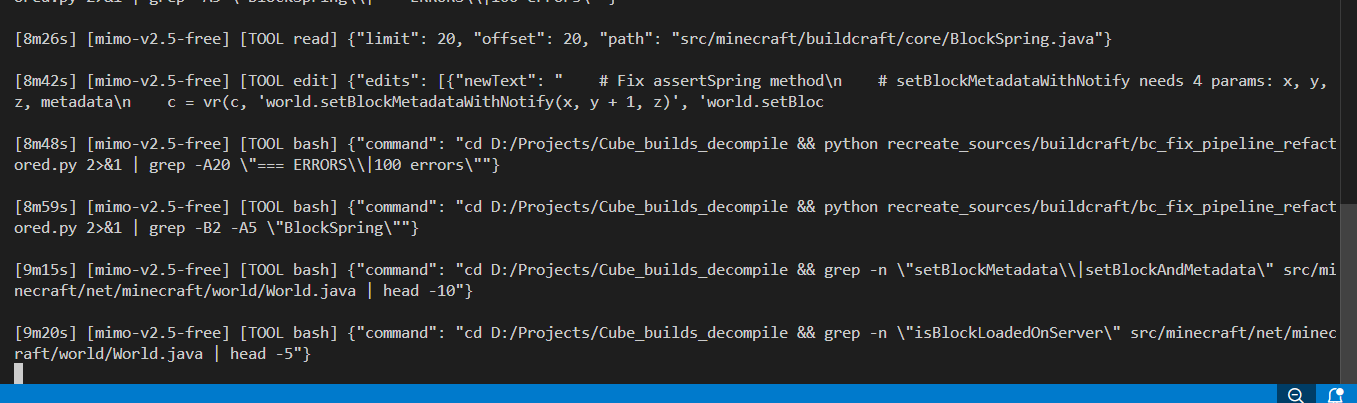Click the empty blue status bar area
Image resolution: width=1357 pixels, height=403 pixels.
point(640,394)
